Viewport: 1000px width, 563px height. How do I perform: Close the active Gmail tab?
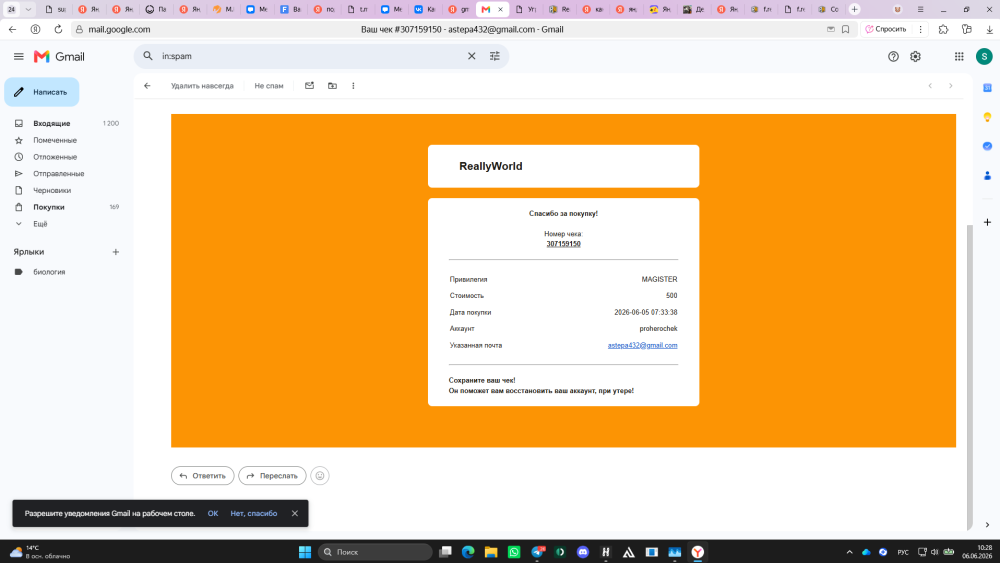pyautogui.click(x=500, y=10)
